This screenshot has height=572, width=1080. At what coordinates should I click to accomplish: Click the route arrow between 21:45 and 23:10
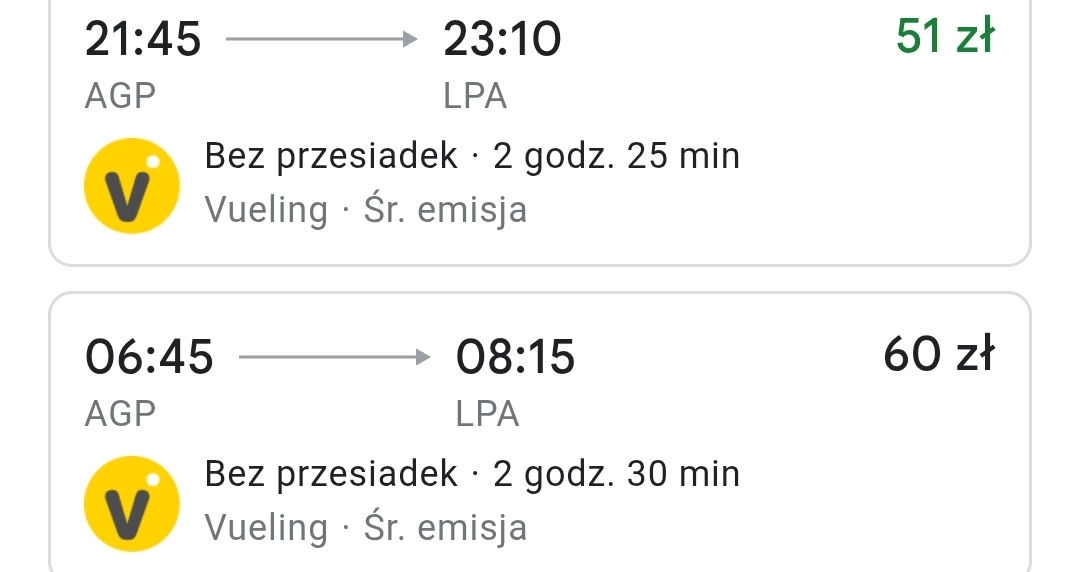point(322,39)
